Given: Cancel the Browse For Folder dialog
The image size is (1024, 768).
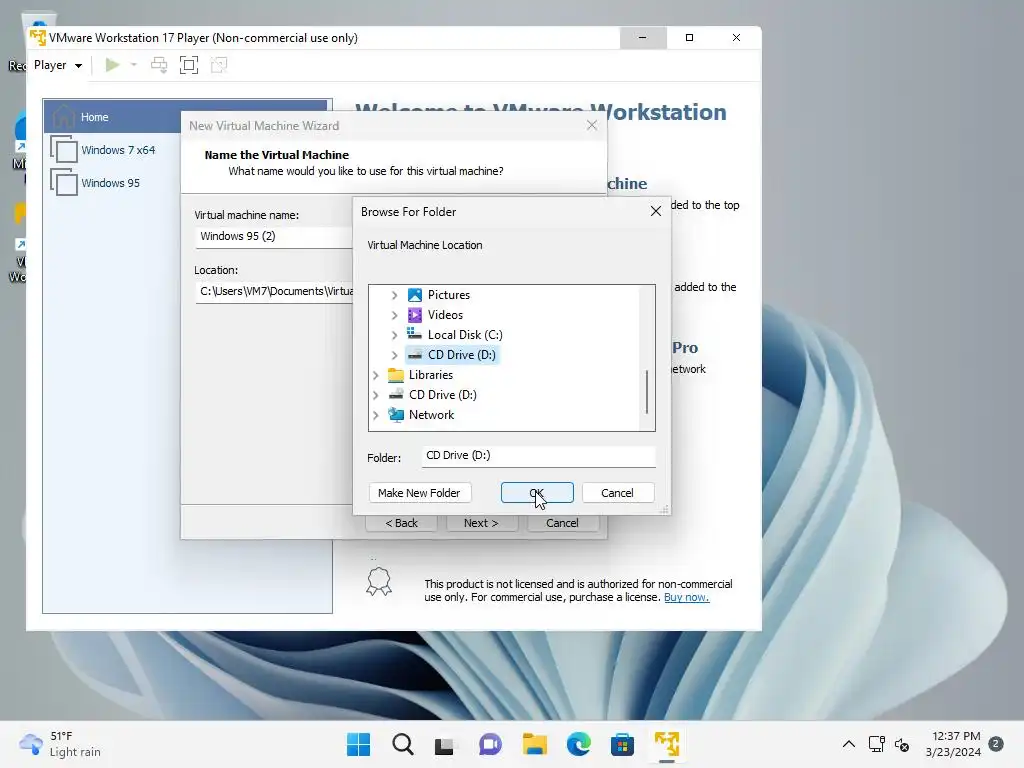Looking at the screenshot, I should 617,493.
